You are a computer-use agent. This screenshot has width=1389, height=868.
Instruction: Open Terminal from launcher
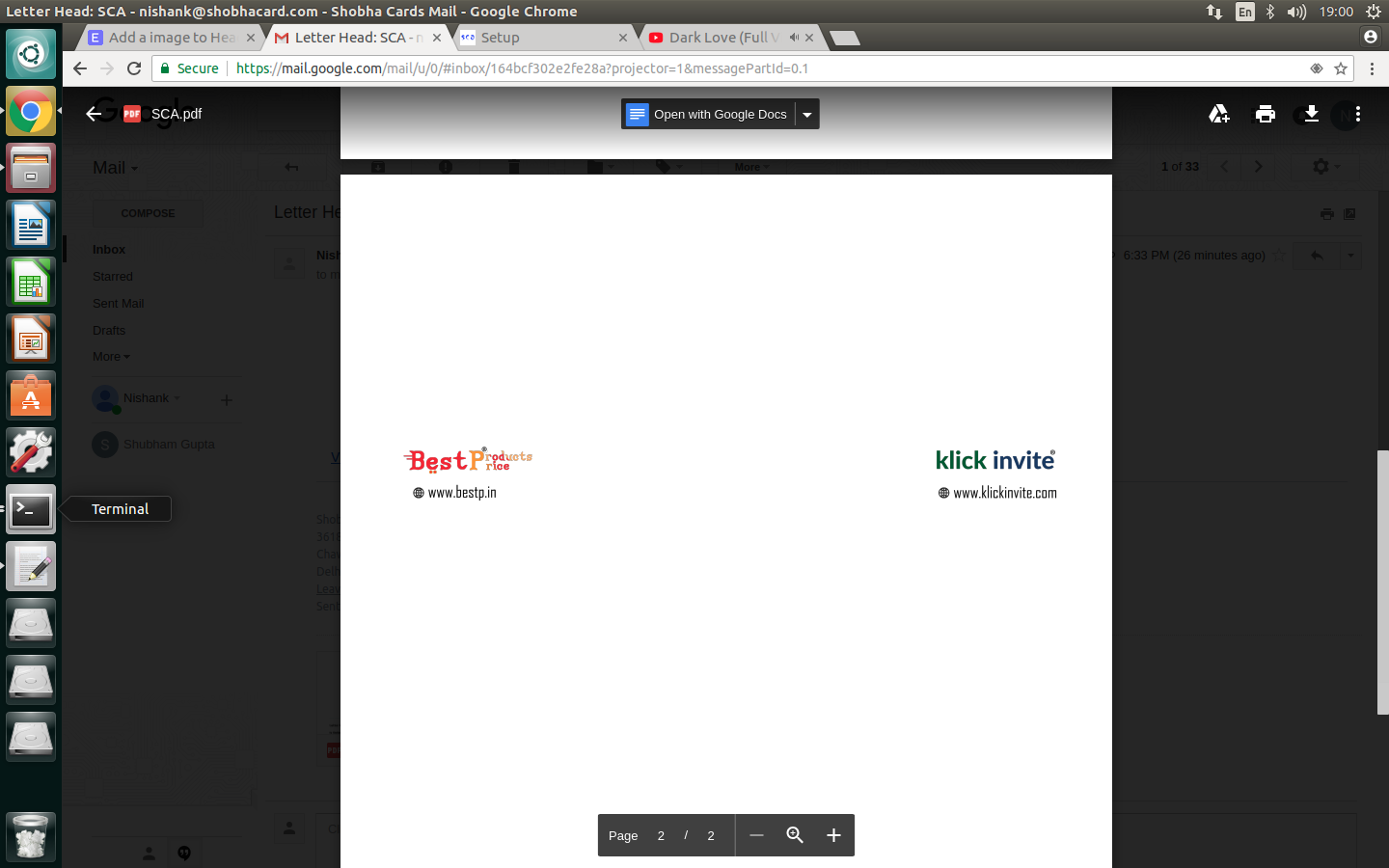point(31,509)
